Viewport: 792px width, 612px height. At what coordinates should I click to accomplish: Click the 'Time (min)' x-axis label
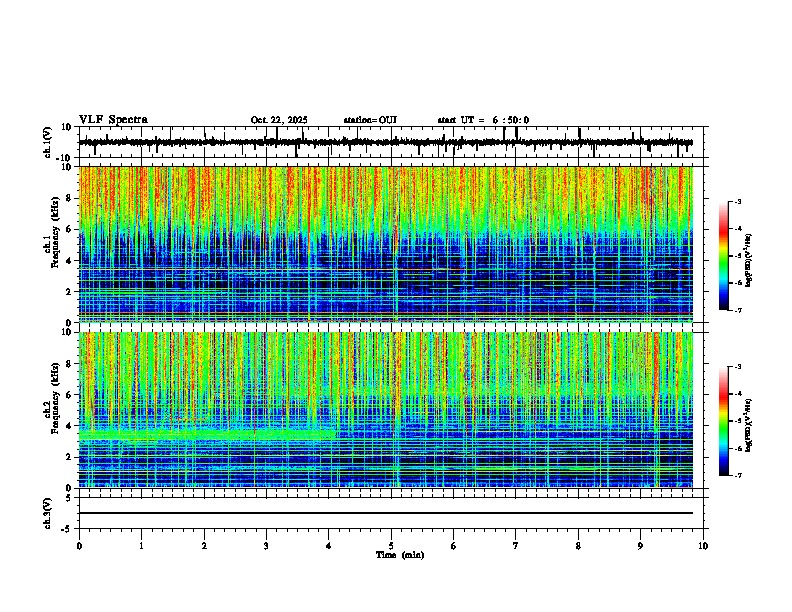click(400, 555)
